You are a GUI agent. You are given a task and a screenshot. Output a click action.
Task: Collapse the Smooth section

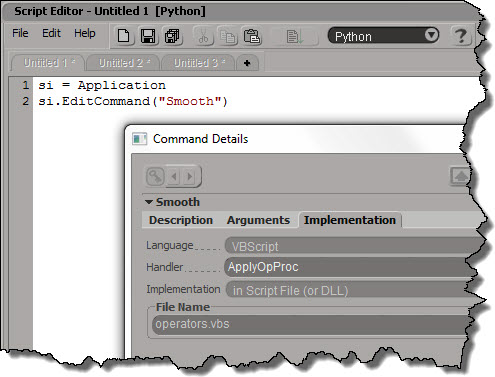click(149, 202)
